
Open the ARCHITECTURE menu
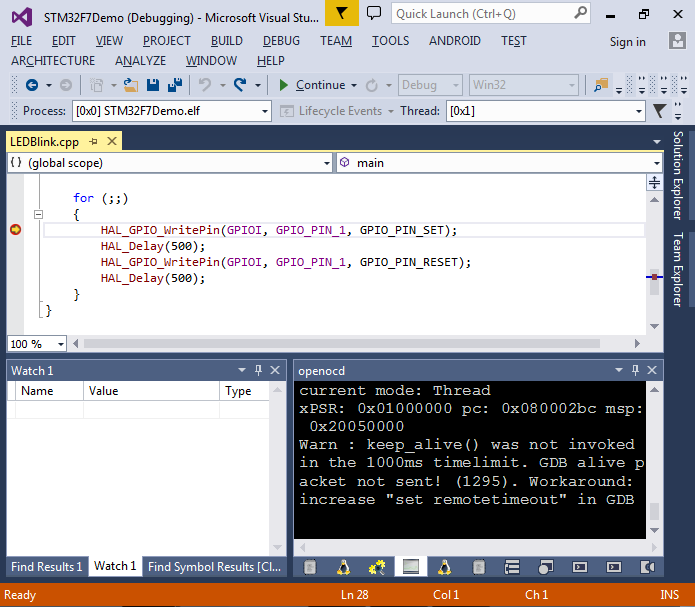pyautogui.click(x=53, y=61)
